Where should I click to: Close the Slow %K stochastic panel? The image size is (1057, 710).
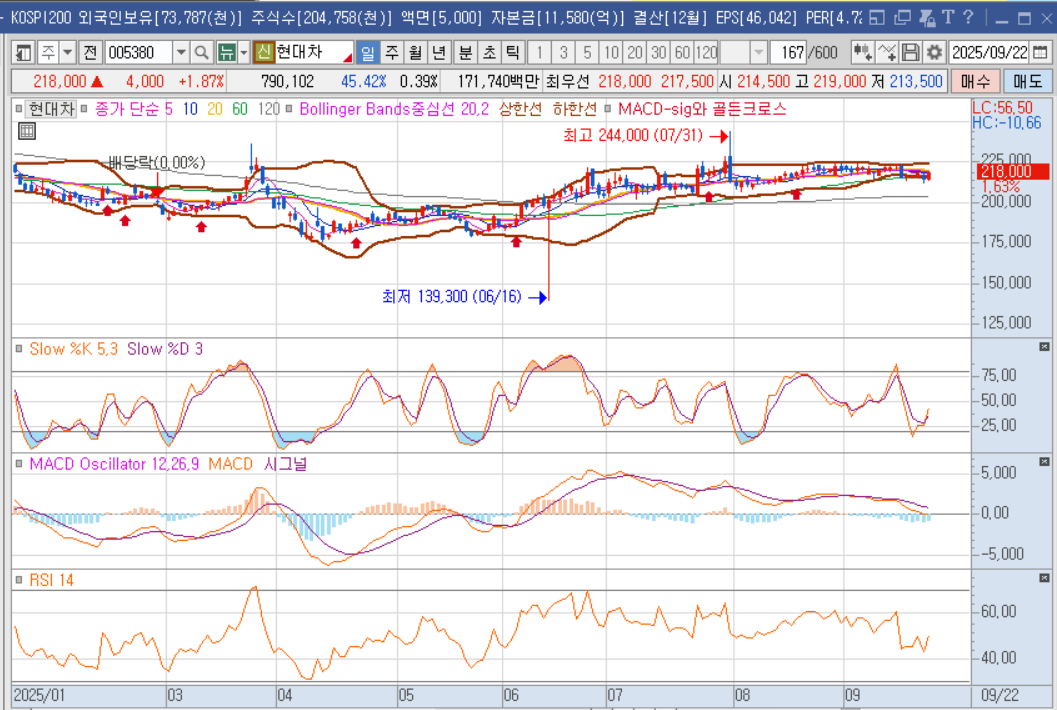(1044, 347)
